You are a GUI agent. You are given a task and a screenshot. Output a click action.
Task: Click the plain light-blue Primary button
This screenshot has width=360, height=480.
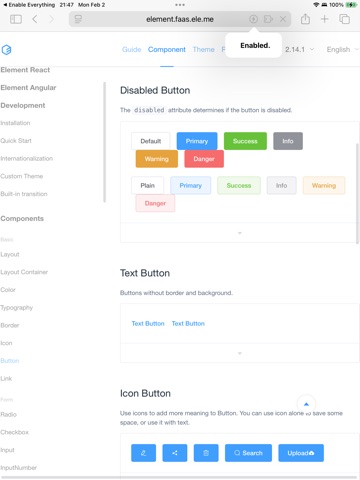[x=191, y=185]
